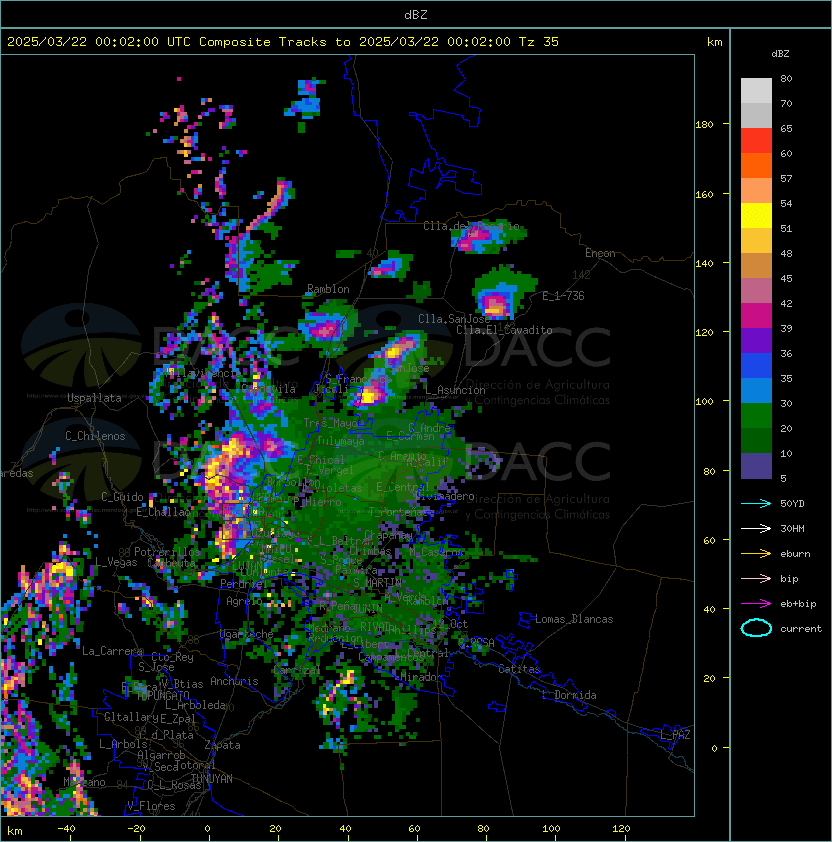Click the 'Zapata' map label
This screenshot has height=842, width=832.
click(222, 745)
